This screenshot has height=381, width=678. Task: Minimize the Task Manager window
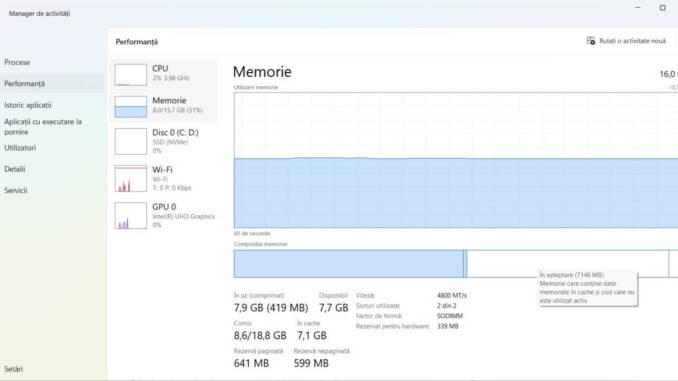[x=638, y=7]
